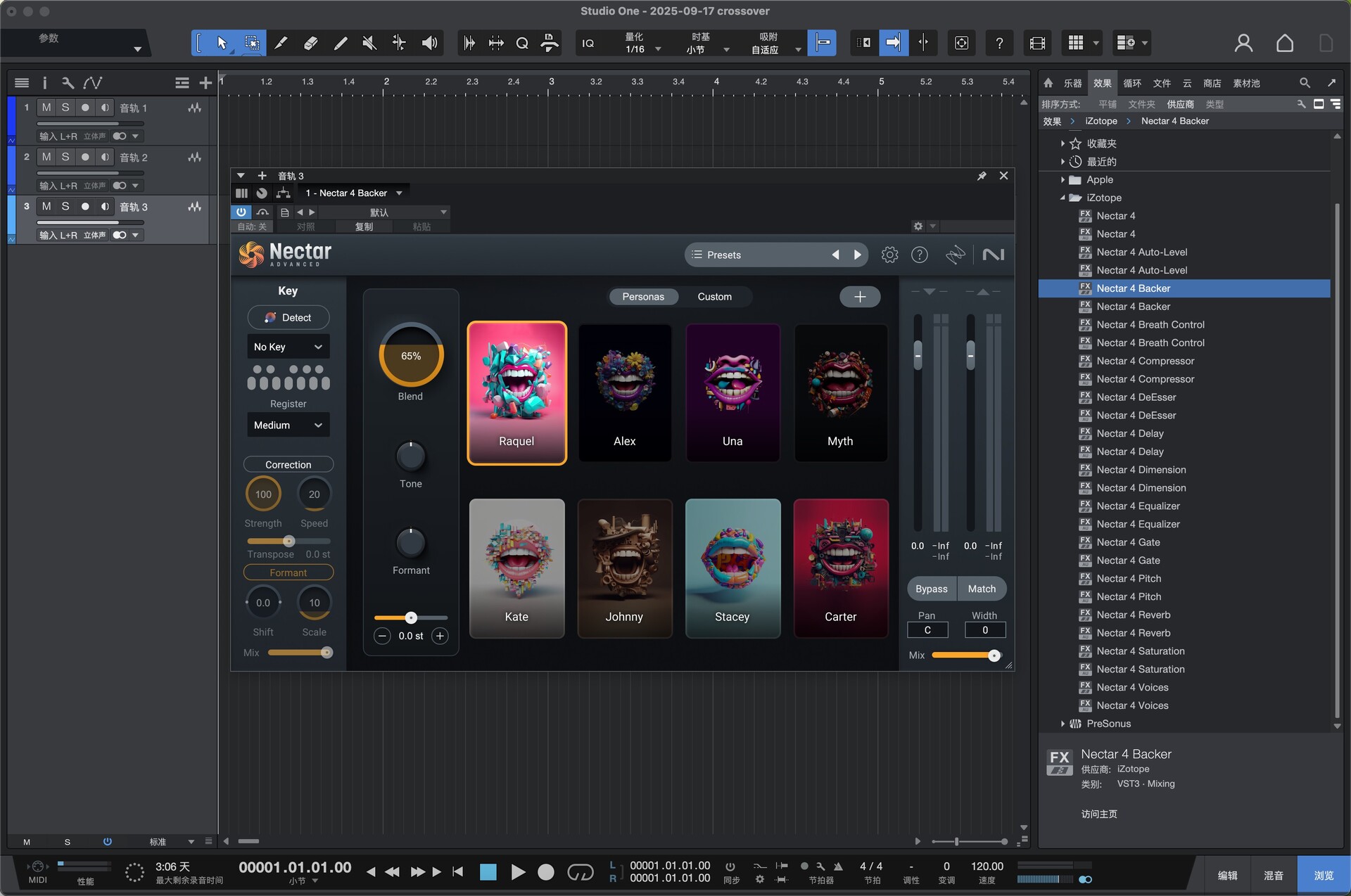Open browser home icon
Image resolution: width=1351 pixels, height=896 pixels.
point(1048,83)
